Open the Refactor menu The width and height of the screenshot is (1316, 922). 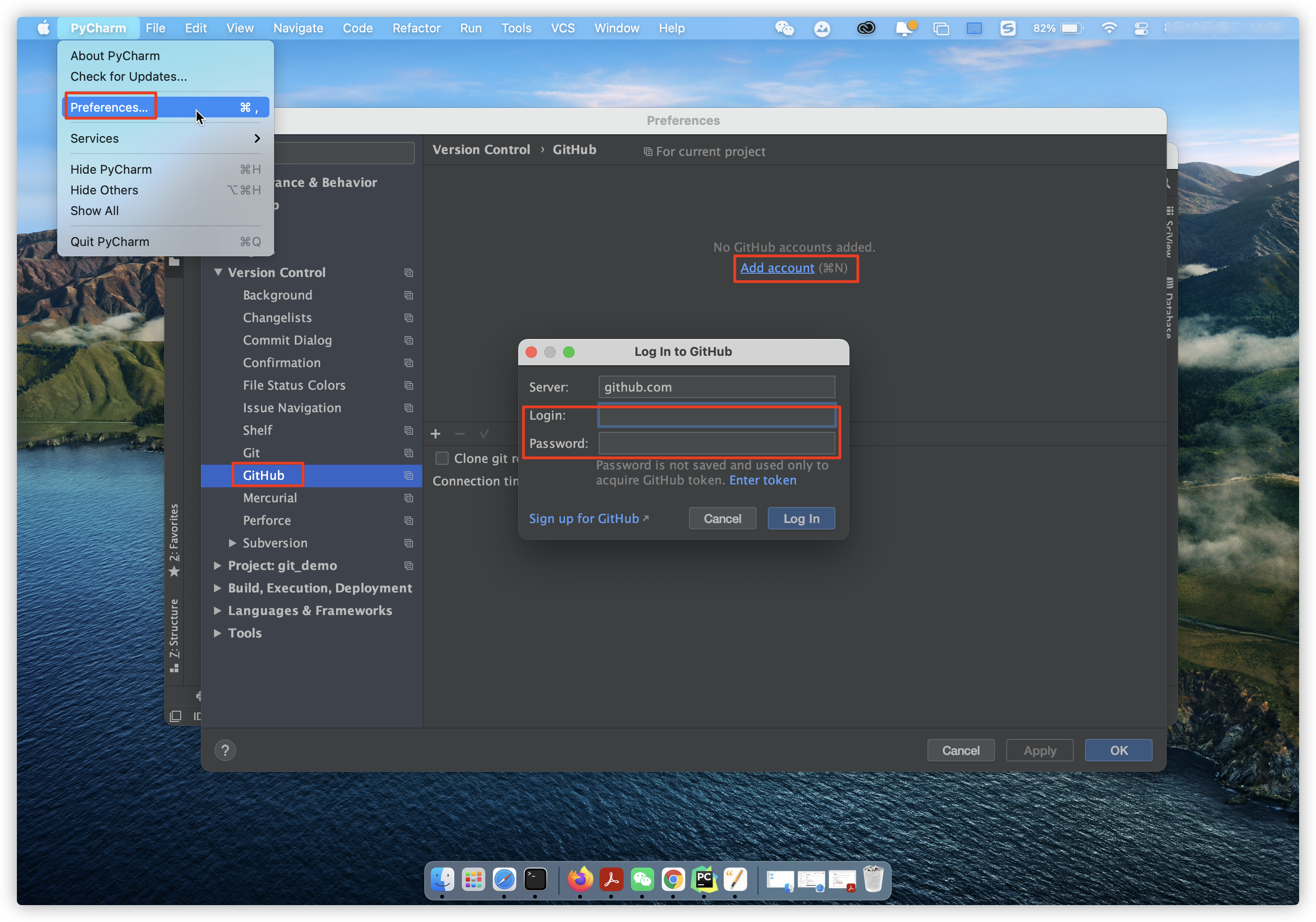coord(416,28)
